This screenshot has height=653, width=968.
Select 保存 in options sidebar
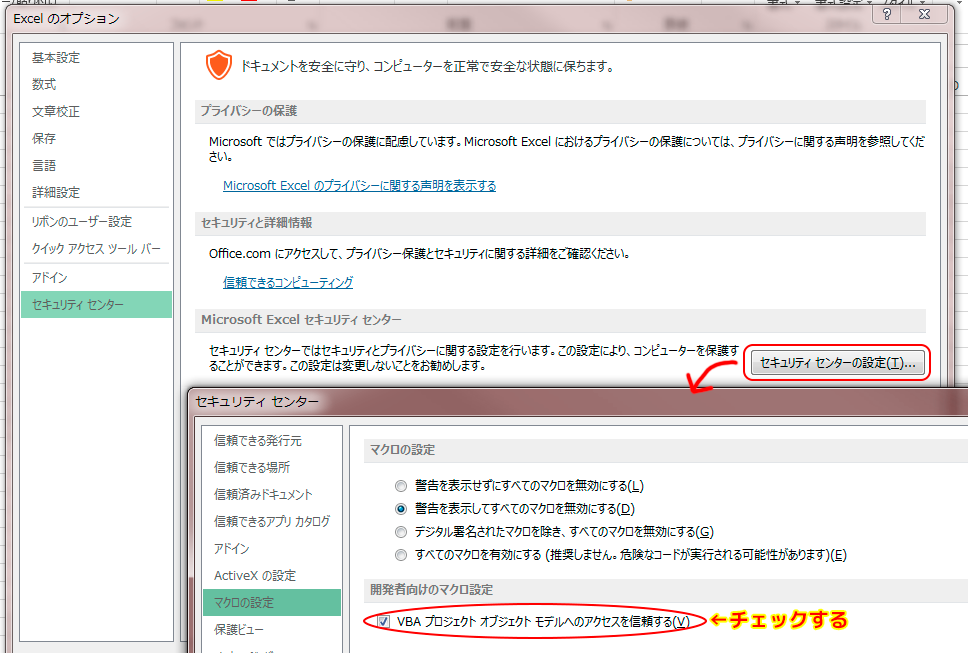click(44, 139)
